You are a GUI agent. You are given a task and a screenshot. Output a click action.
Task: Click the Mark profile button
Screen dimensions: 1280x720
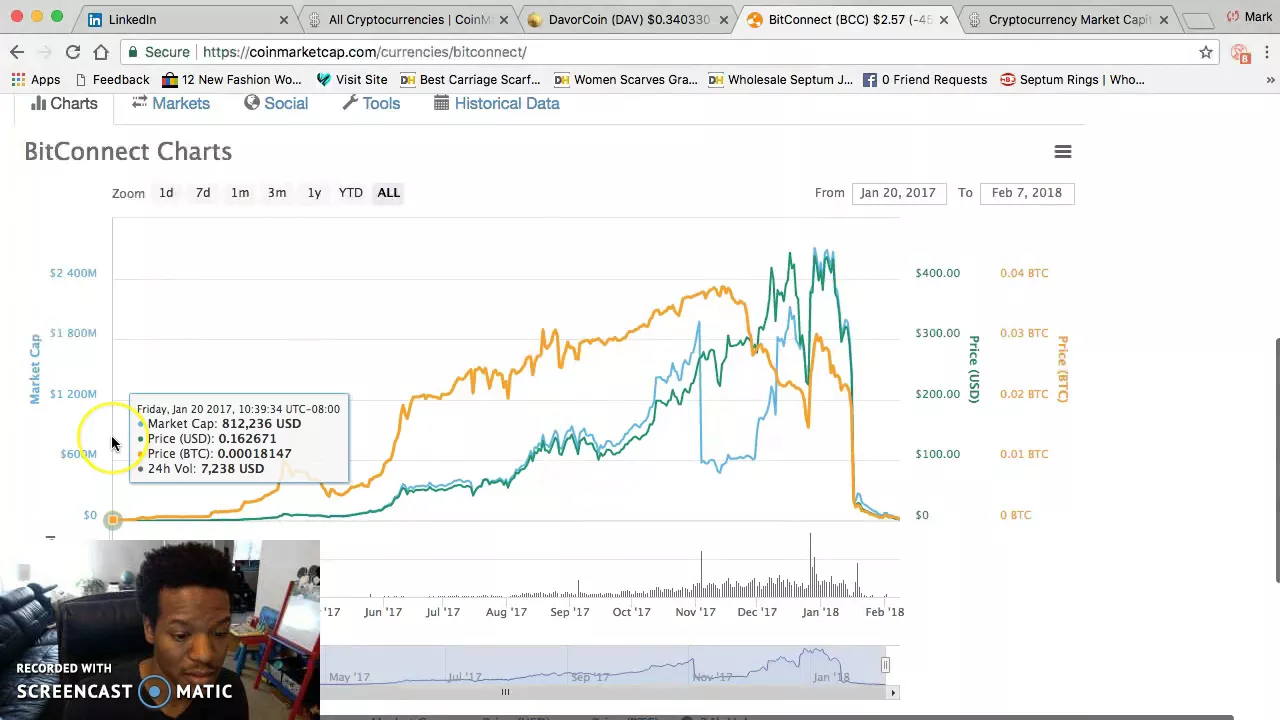1250,16
